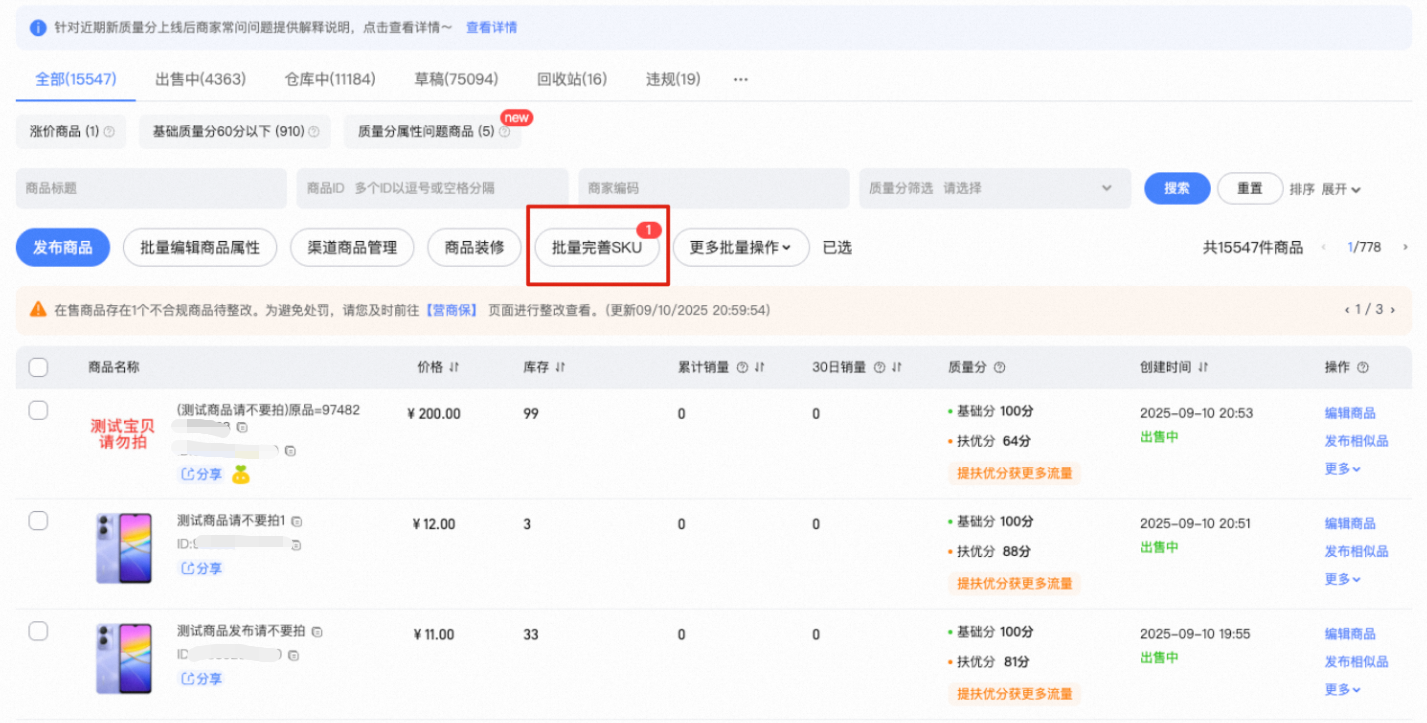The height and width of the screenshot is (723, 1427).
Task: Open 渠道商品管理
Action: point(353,247)
